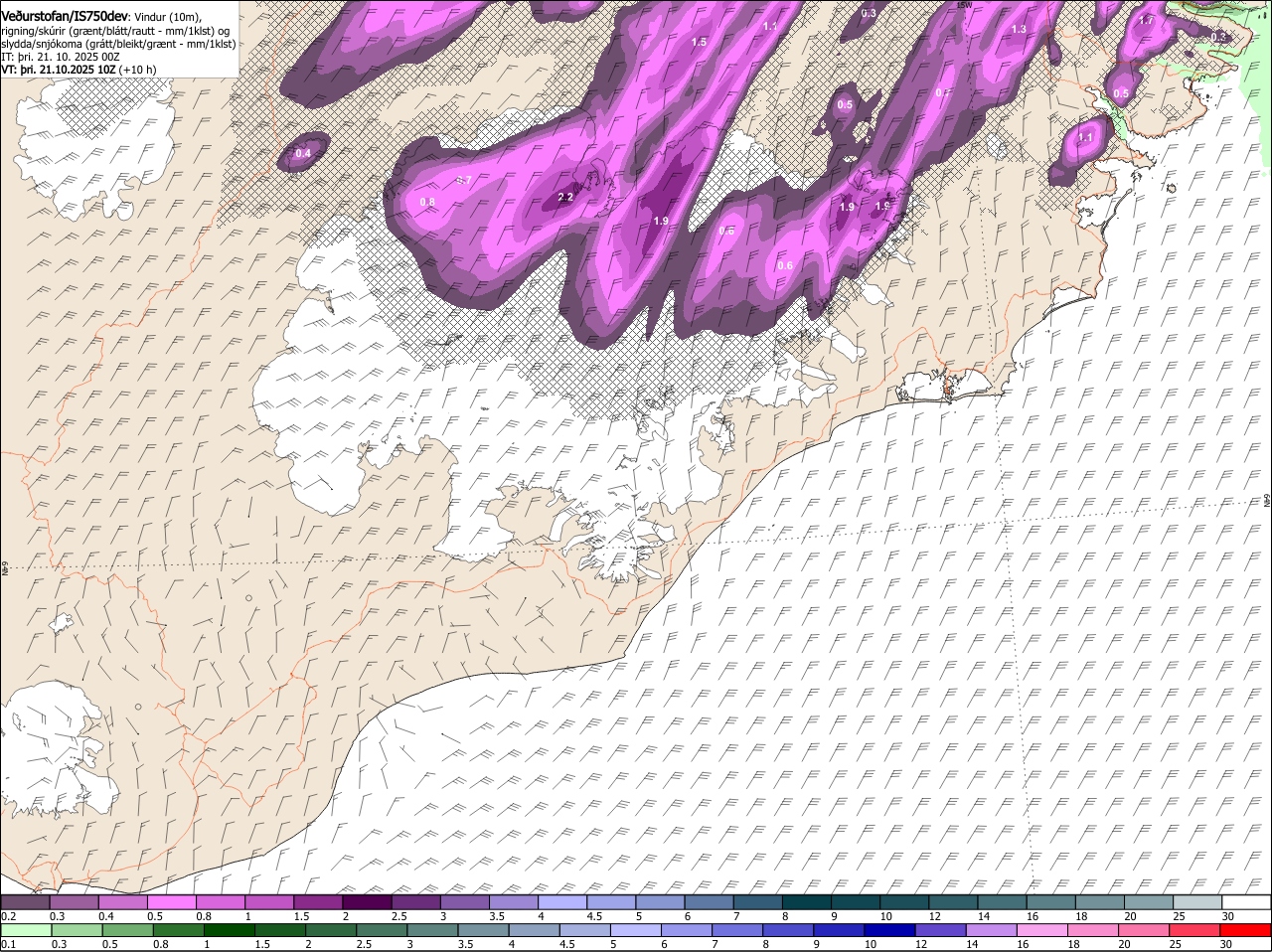Viewport: 1272px width, 952px height.
Task: Click the lower legend red swatch labeled 30
Action: 1247,930
